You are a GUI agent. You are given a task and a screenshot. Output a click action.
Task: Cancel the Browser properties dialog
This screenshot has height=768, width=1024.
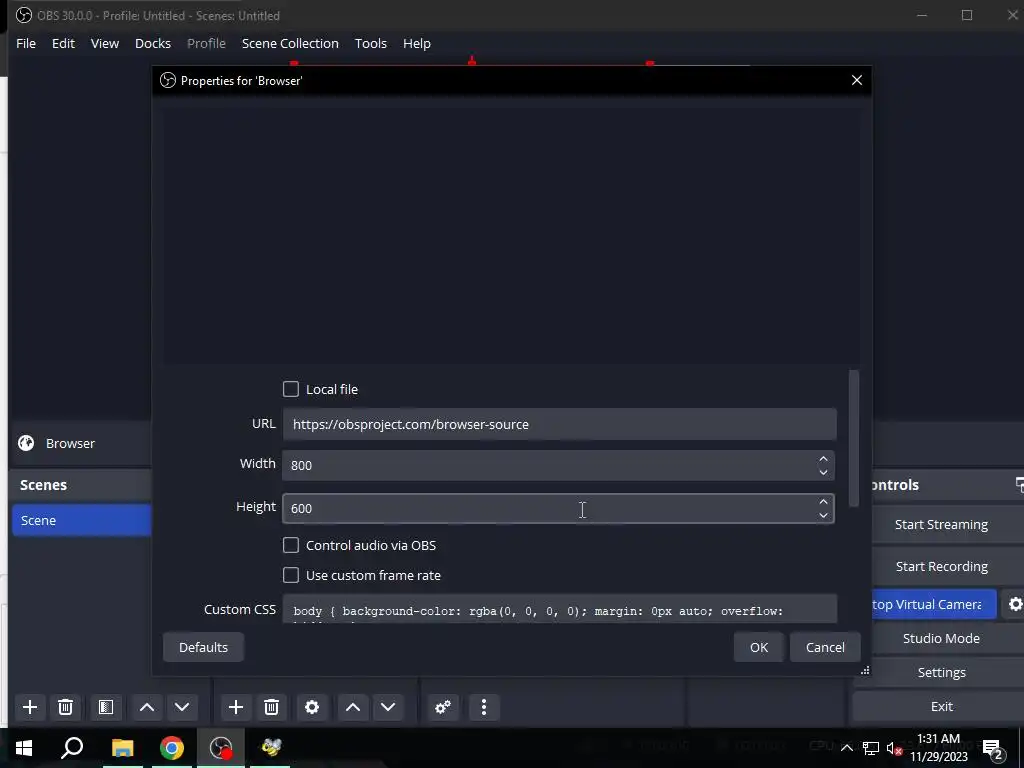(x=825, y=647)
